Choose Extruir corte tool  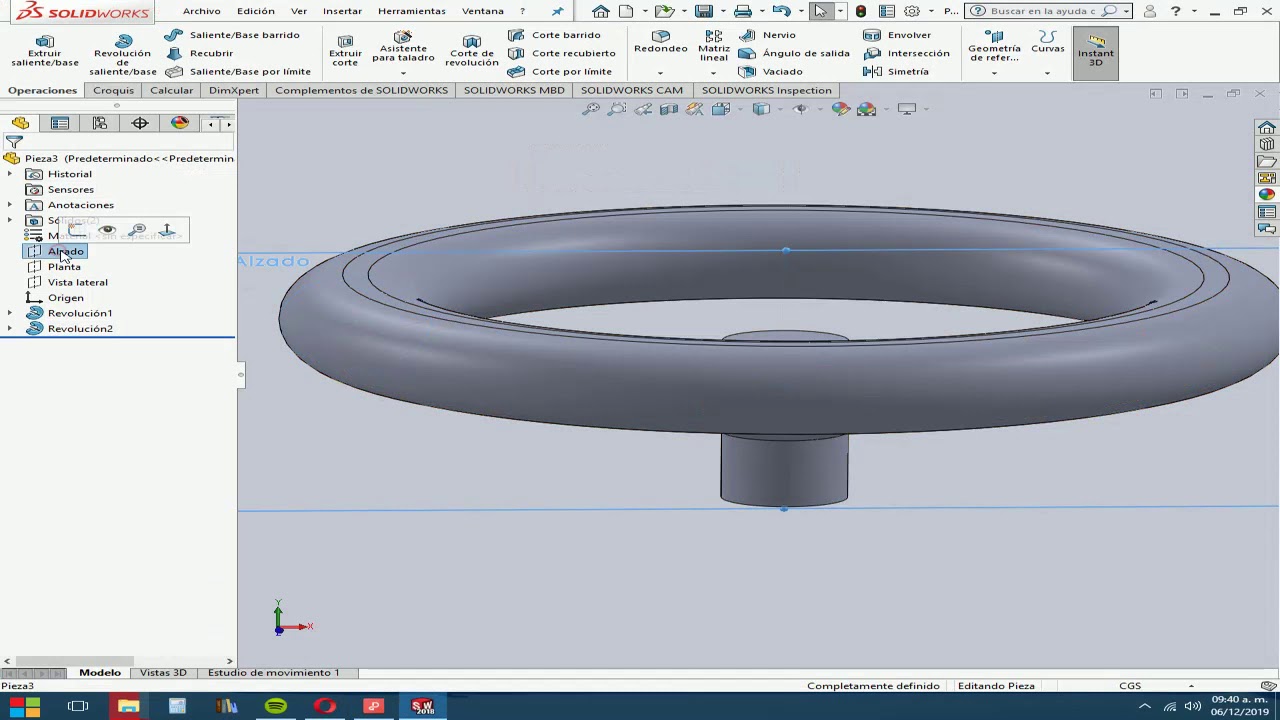click(345, 51)
